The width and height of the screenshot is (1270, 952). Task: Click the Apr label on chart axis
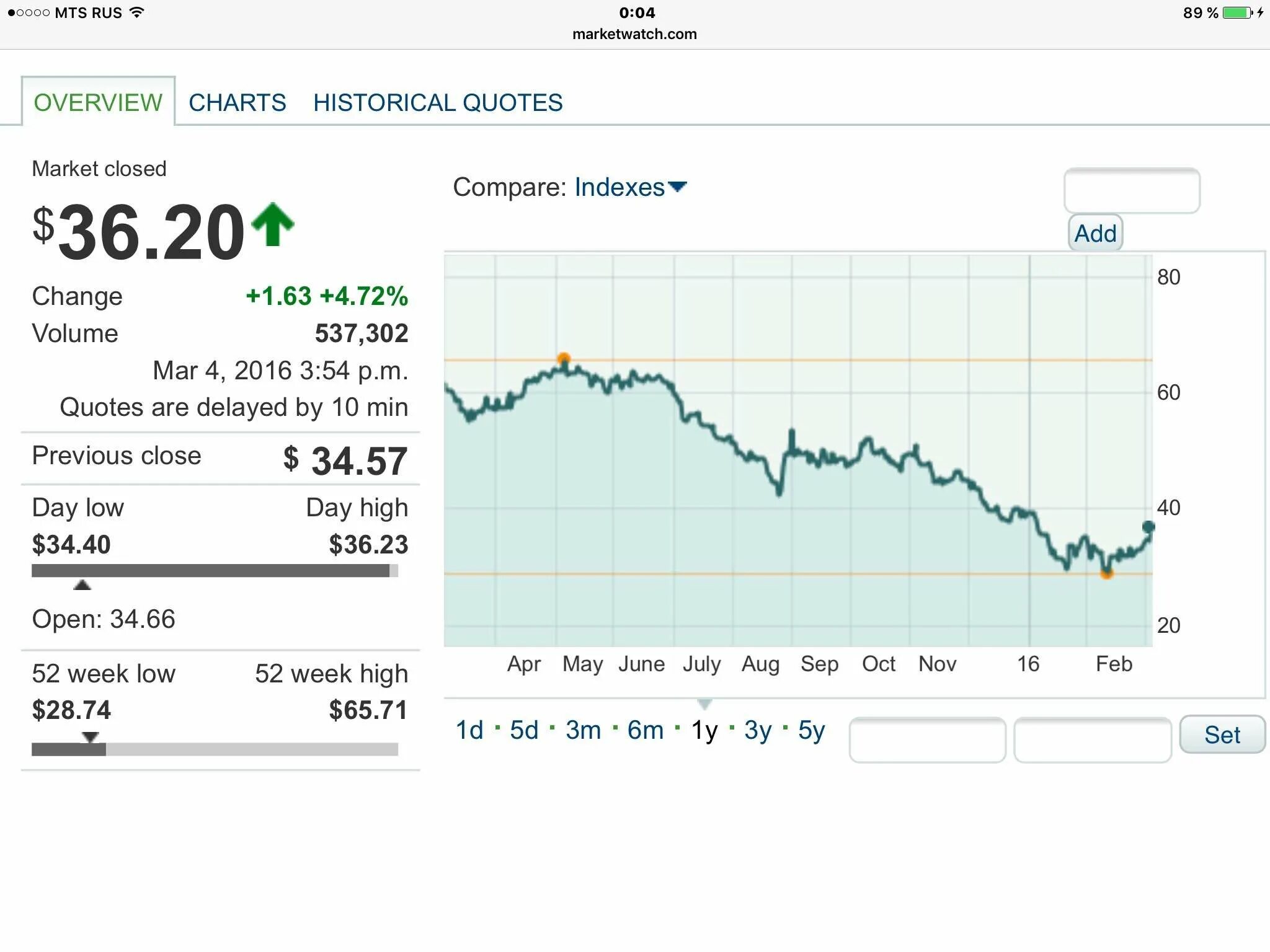pos(524,664)
